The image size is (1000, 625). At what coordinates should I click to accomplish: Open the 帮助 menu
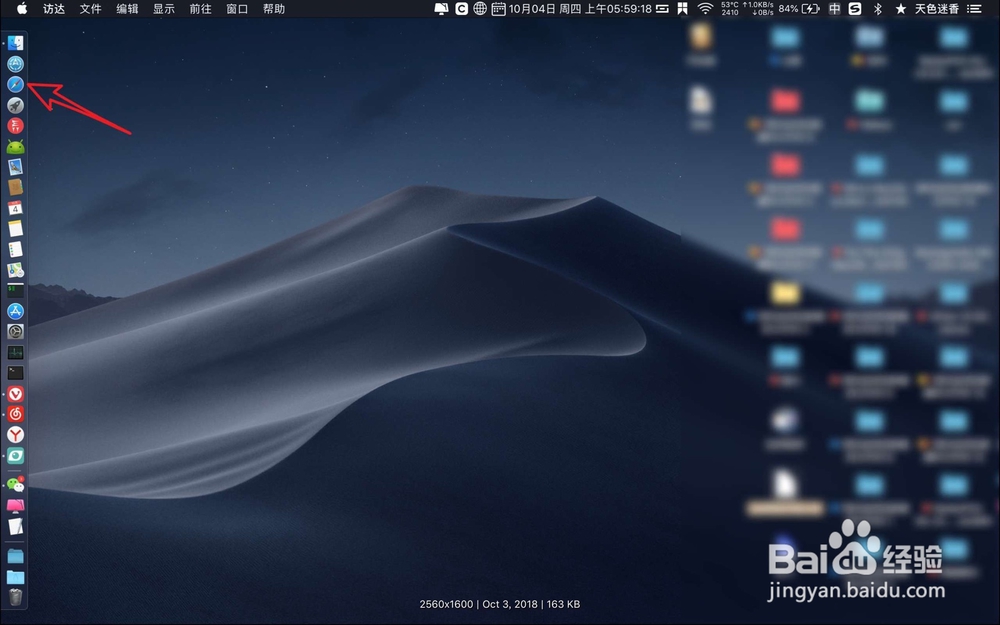coord(274,9)
